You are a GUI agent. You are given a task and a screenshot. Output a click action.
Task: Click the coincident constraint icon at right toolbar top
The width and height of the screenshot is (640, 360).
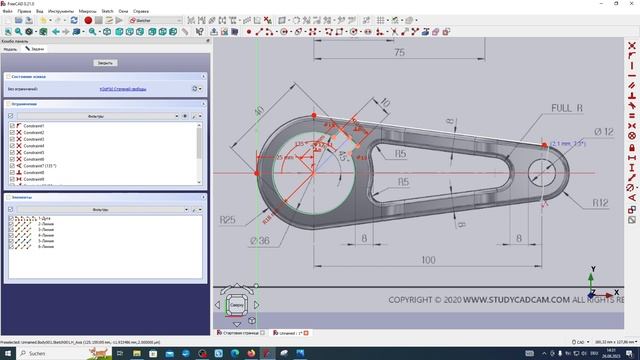pyautogui.click(x=632, y=45)
